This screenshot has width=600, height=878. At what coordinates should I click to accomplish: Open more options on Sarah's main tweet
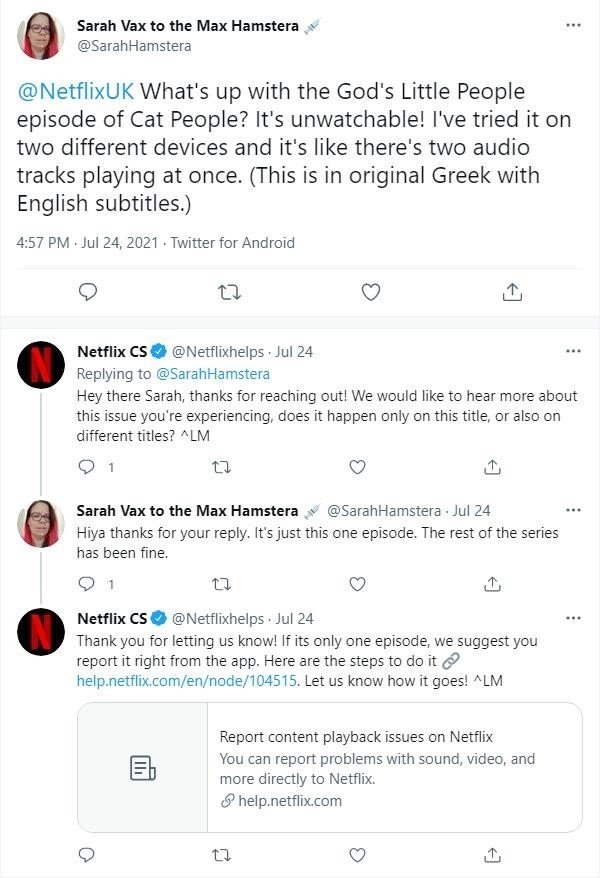[x=573, y=24]
